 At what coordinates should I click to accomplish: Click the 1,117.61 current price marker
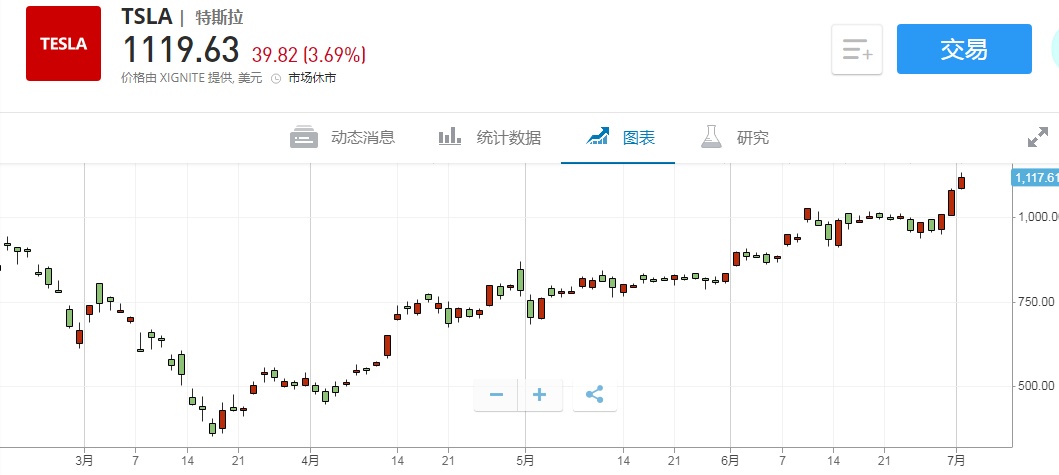click(x=1035, y=177)
